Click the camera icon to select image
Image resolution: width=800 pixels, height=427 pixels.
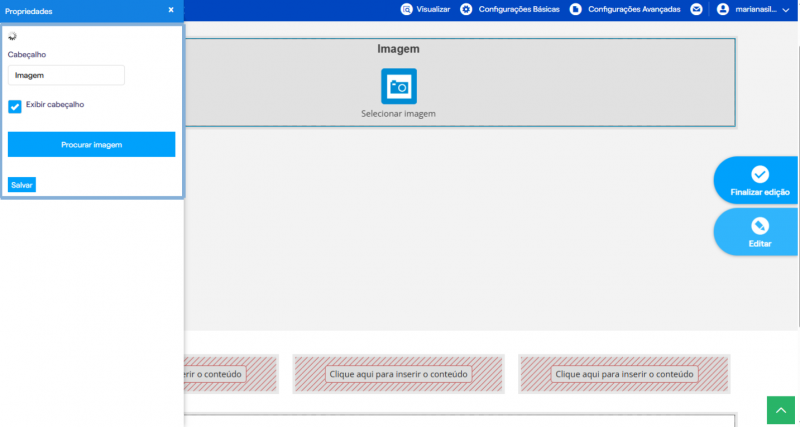point(398,86)
